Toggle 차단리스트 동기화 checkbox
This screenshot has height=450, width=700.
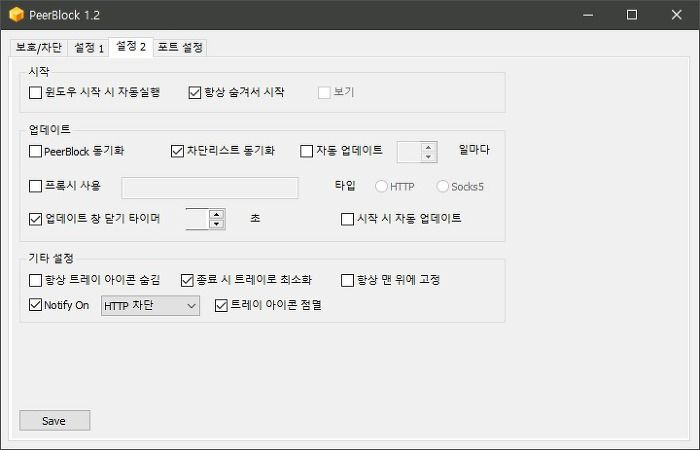[177, 151]
